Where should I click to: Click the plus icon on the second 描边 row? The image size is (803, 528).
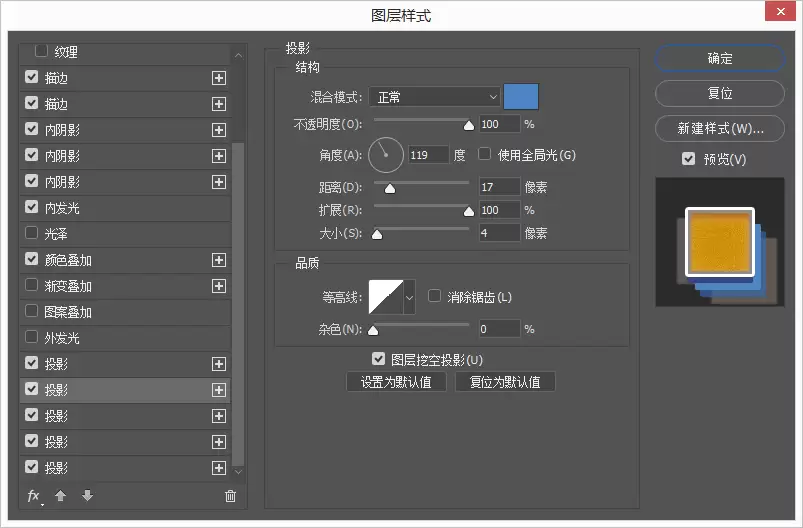(219, 104)
